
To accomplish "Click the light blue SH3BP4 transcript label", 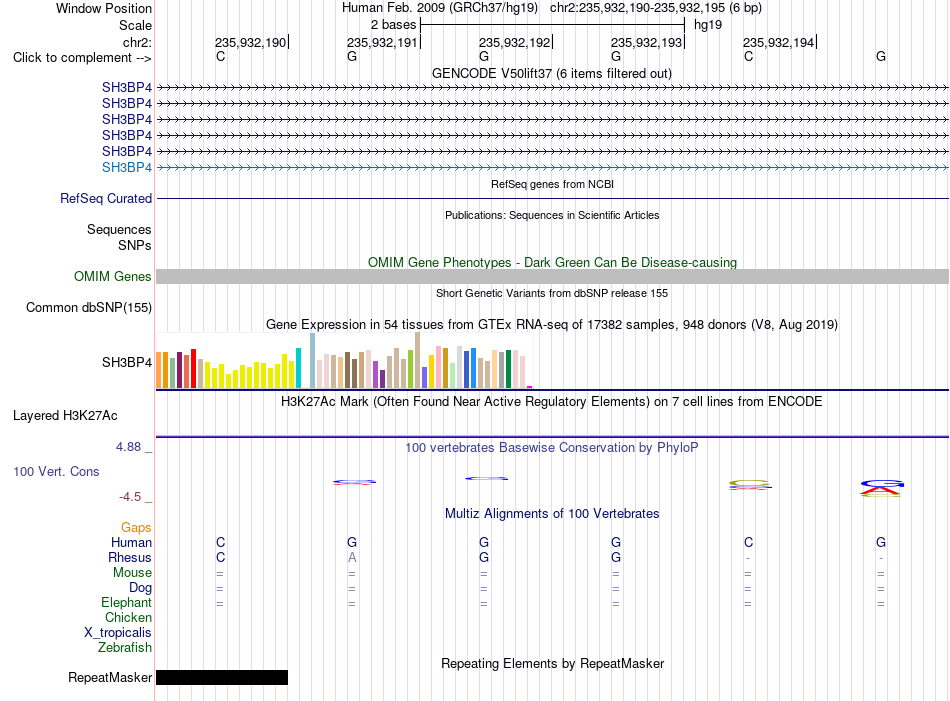I will pyautogui.click(x=127, y=167).
